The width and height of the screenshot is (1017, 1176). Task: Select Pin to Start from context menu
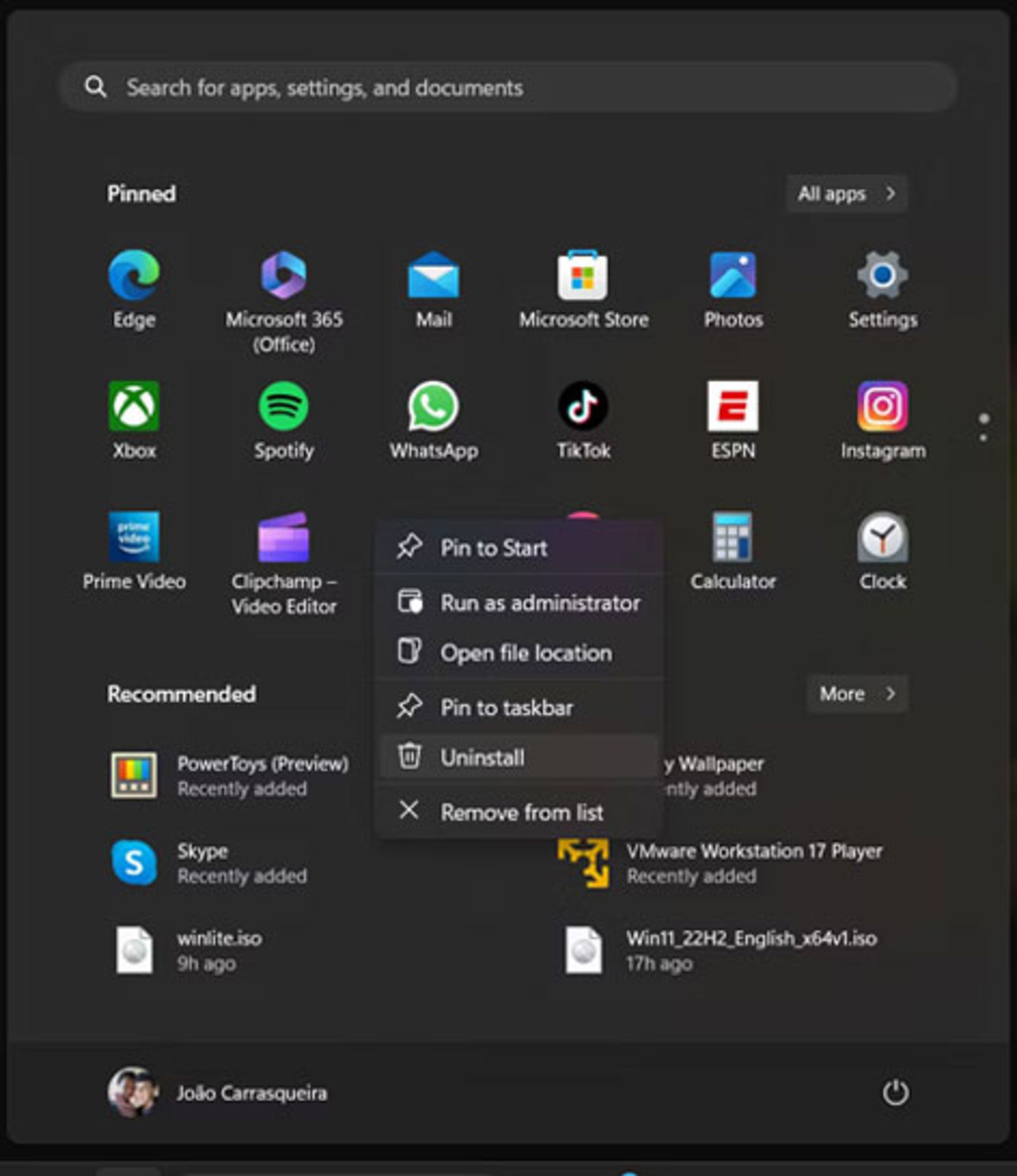click(x=519, y=547)
